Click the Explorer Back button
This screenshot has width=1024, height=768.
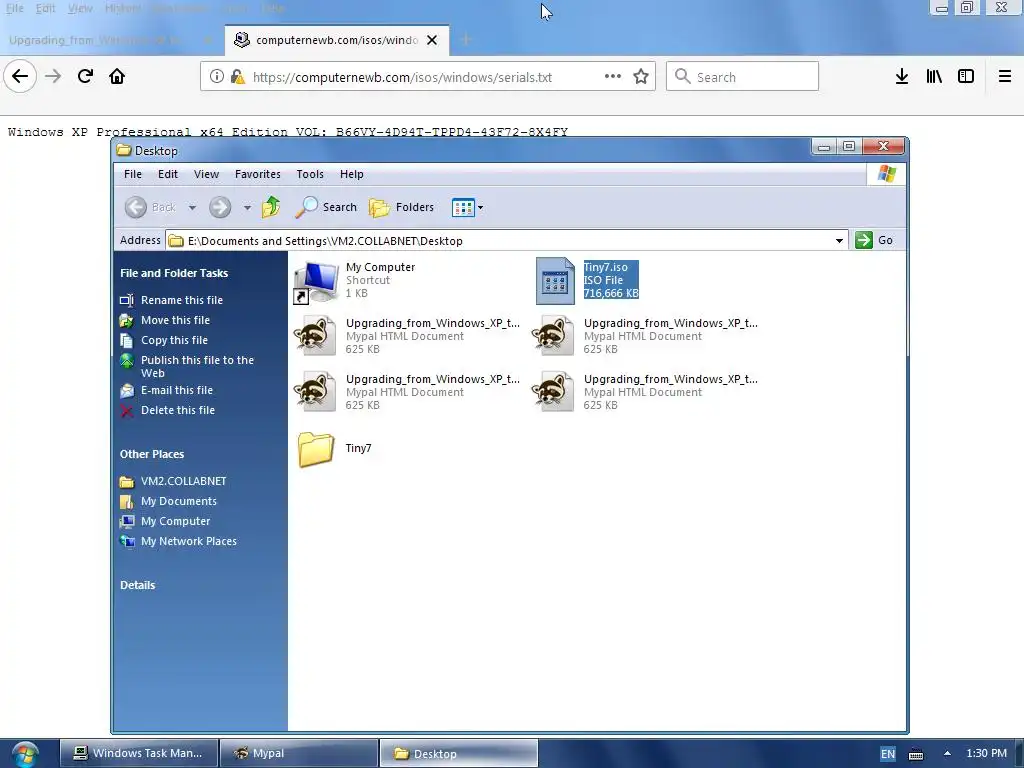pos(150,207)
